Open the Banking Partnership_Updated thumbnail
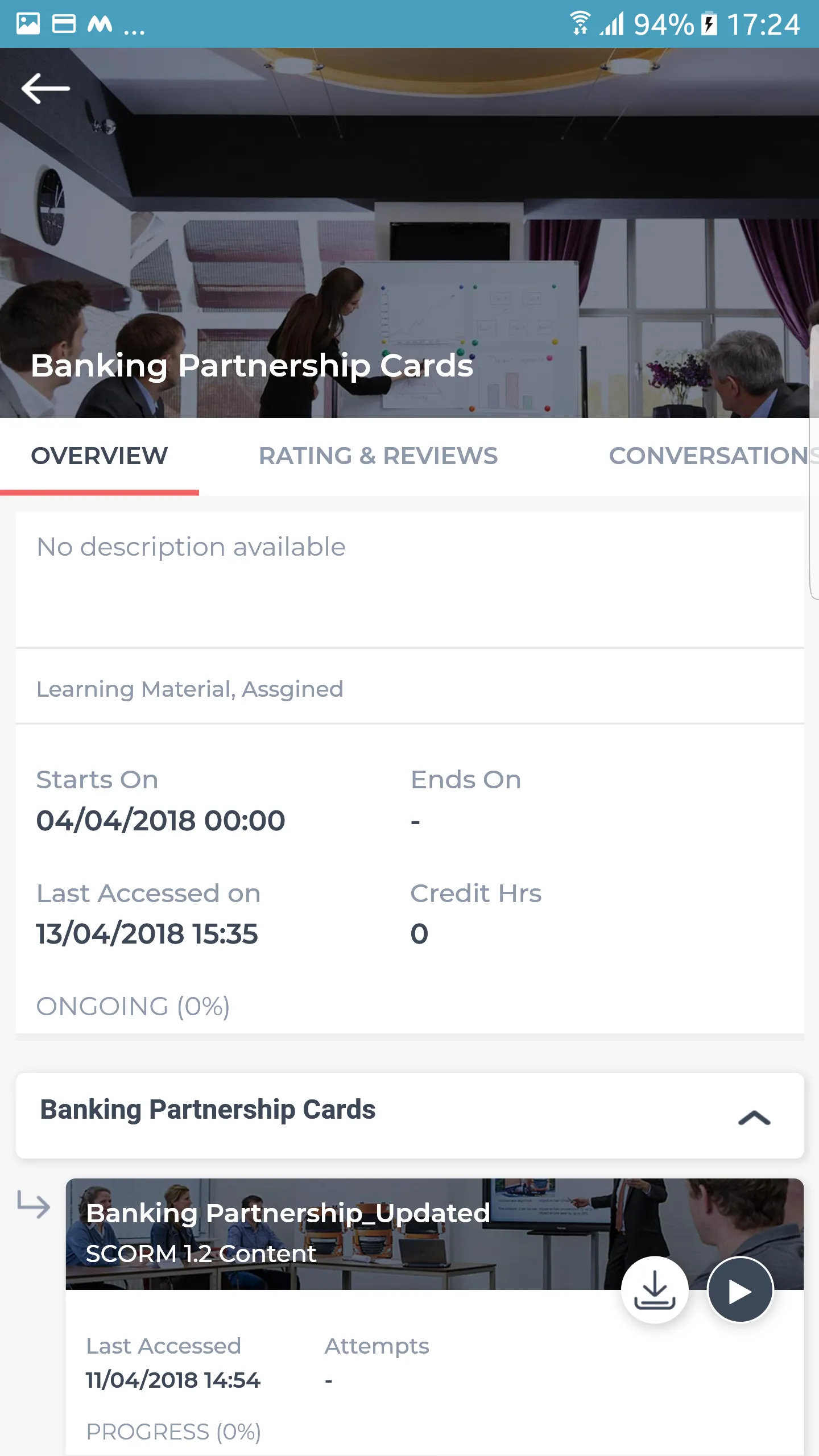Image resolution: width=819 pixels, height=1456 pixels. (x=435, y=1234)
